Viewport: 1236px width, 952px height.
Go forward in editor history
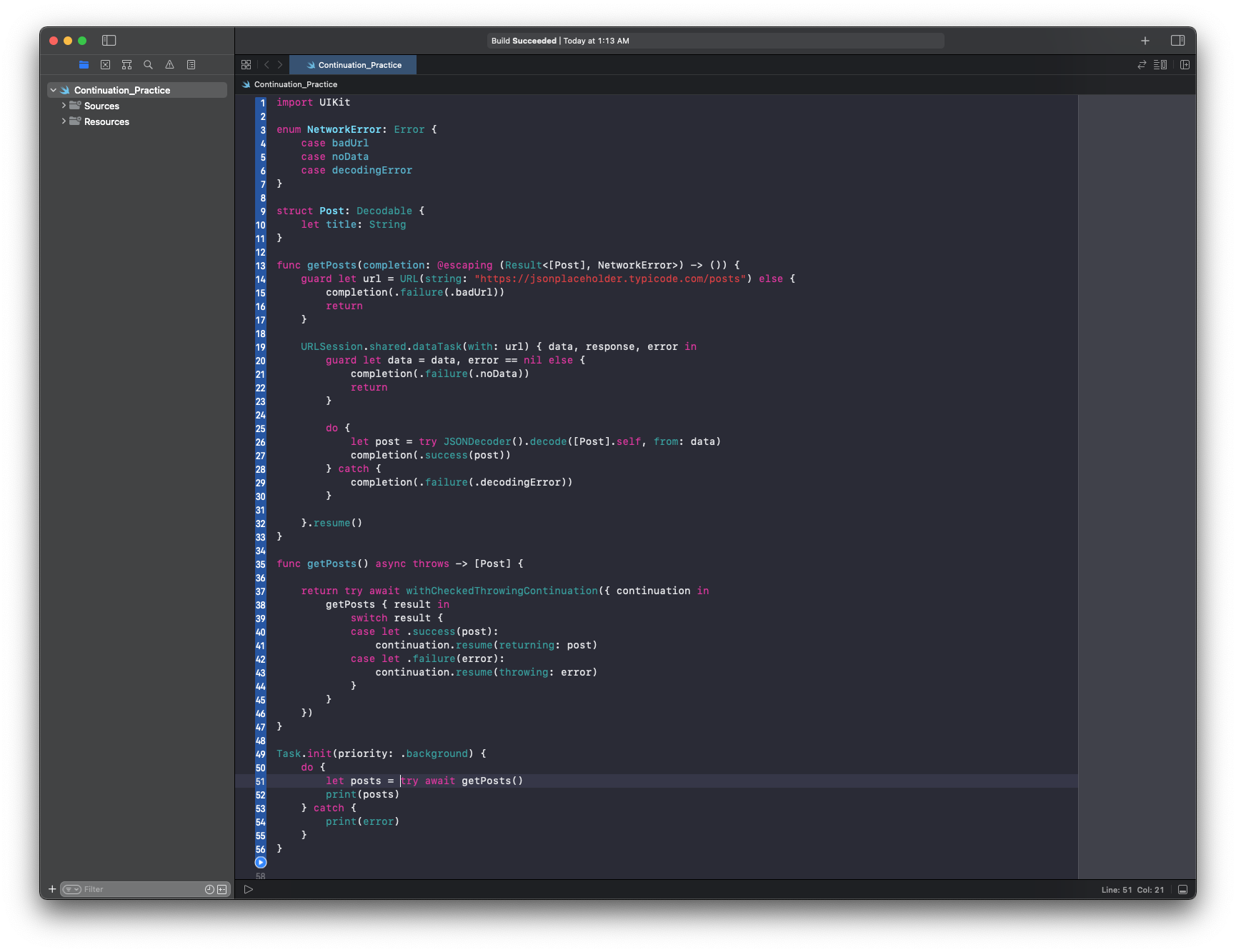pos(280,64)
